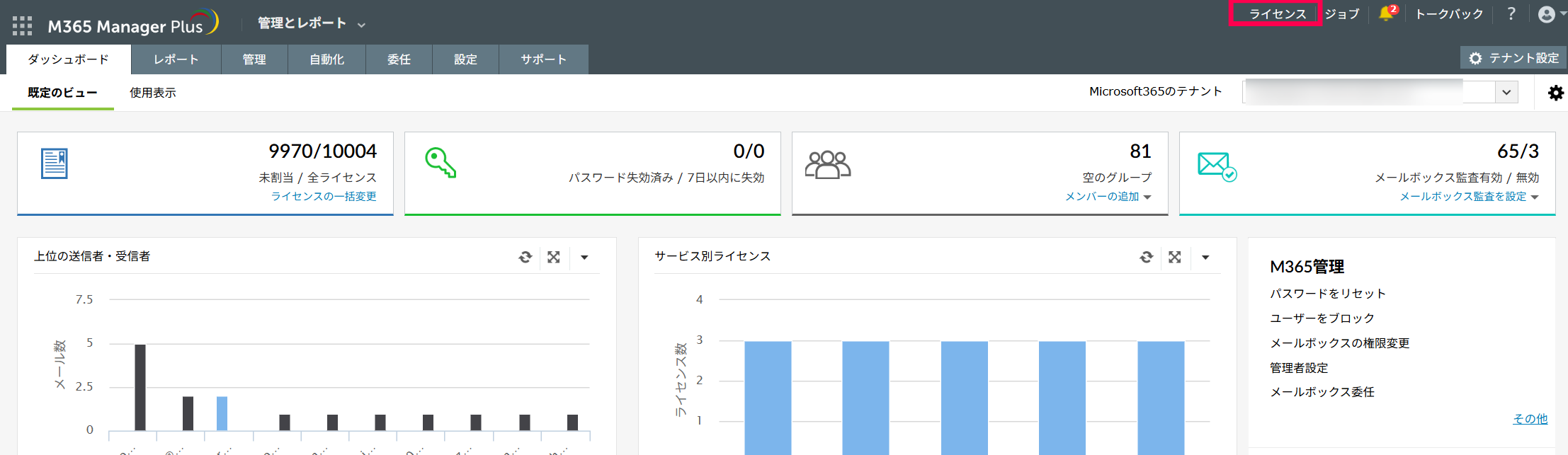This screenshot has width=1568, height=455.
Task: Open the 自動化 tab
Action: (x=326, y=59)
